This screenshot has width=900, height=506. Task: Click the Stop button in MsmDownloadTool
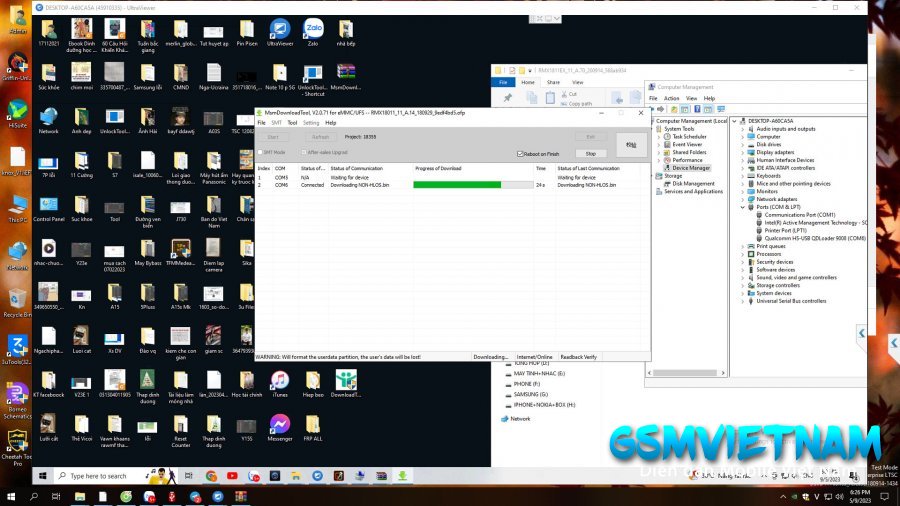591,154
